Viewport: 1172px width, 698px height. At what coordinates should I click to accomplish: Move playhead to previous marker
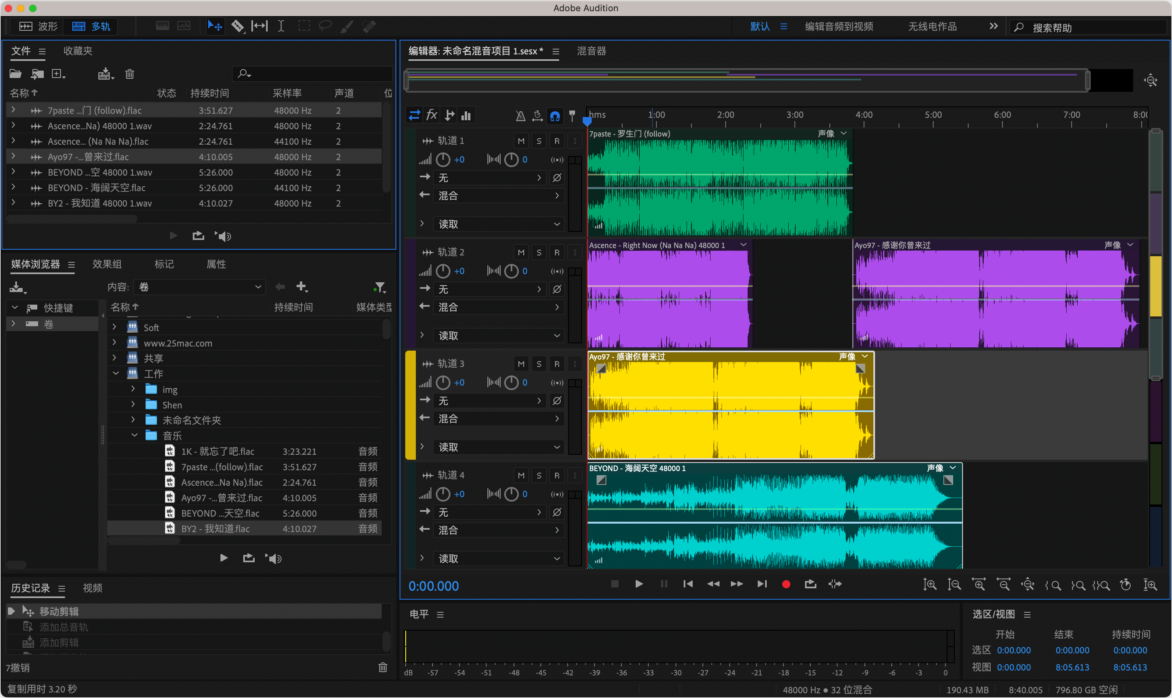point(688,584)
